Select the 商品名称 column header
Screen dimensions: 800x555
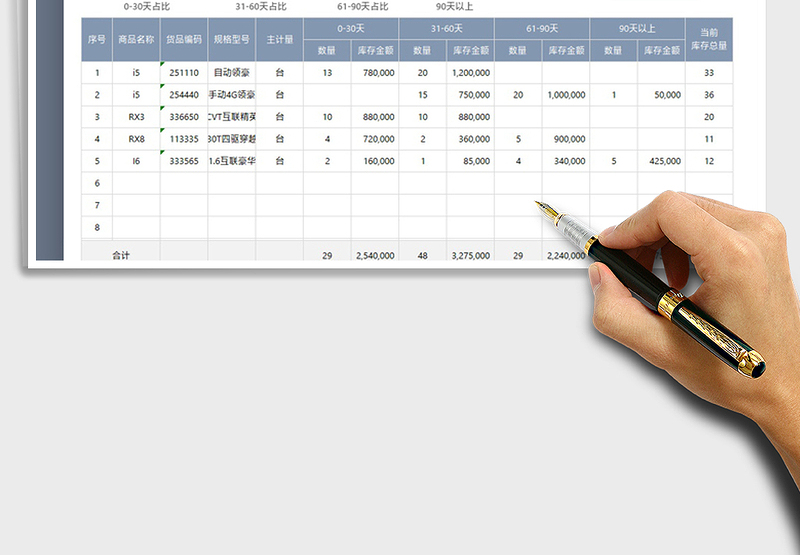point(136,40)
